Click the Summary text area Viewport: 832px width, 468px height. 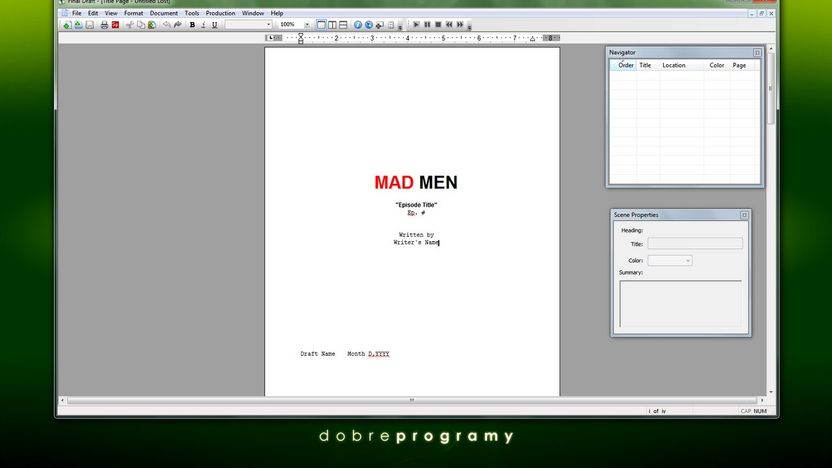point(681,304)
